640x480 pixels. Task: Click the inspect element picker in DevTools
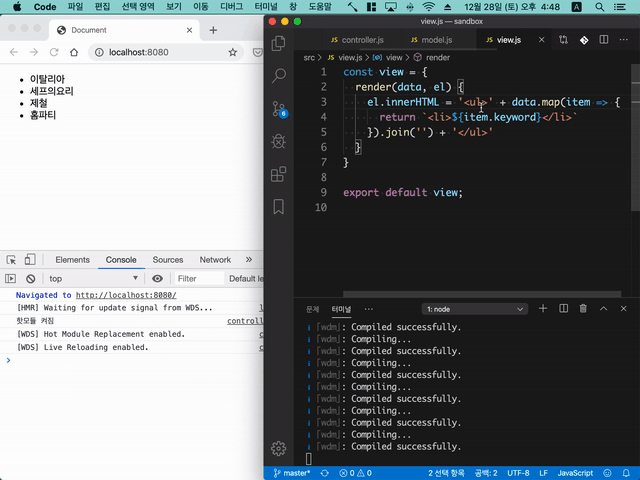click(10, 260)
